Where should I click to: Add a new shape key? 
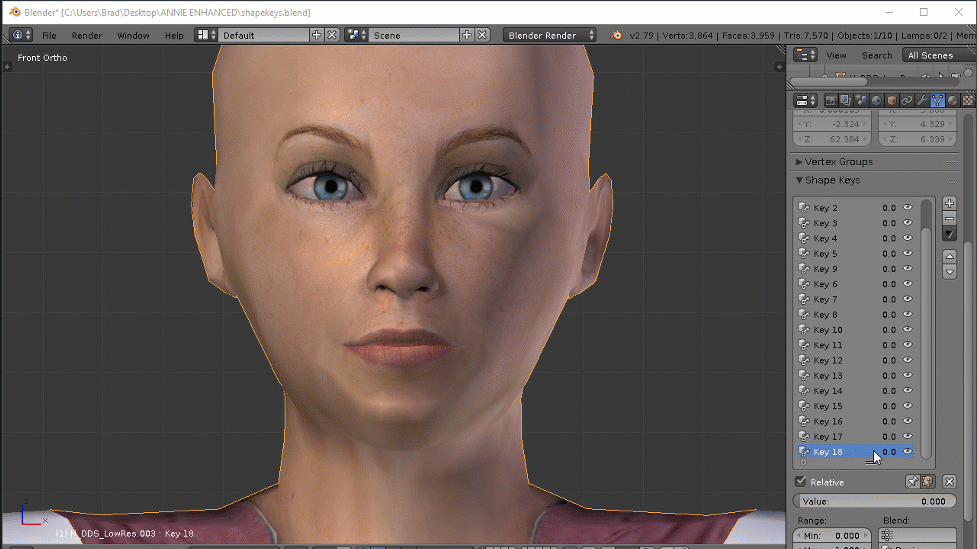click(949, 204)
